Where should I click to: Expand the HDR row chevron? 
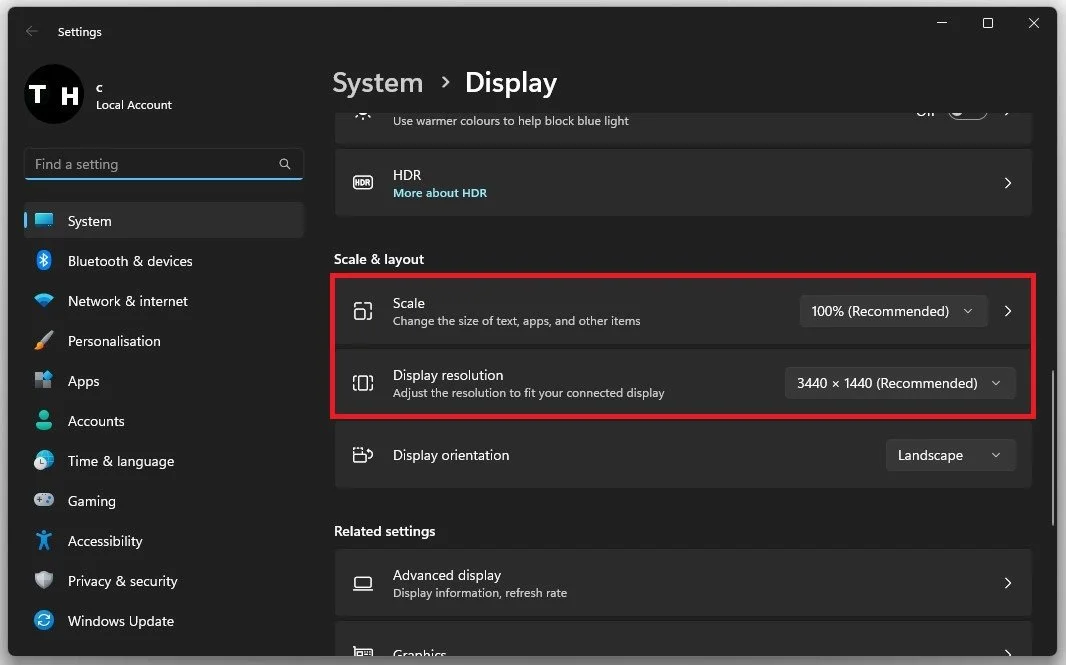pos(1008,183)
